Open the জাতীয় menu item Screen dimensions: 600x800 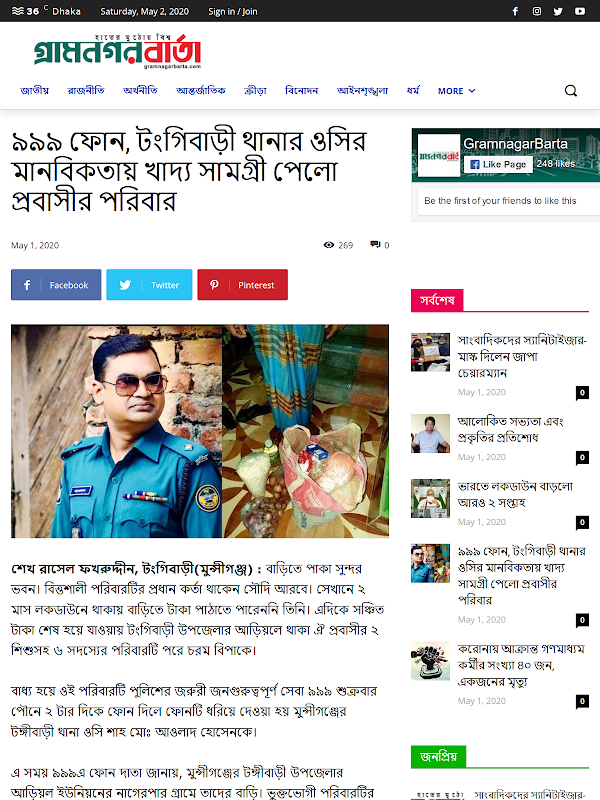point(35,91)
